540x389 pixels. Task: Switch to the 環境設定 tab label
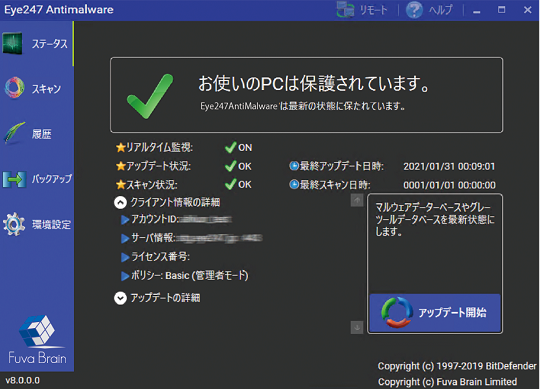pos(51,224)
